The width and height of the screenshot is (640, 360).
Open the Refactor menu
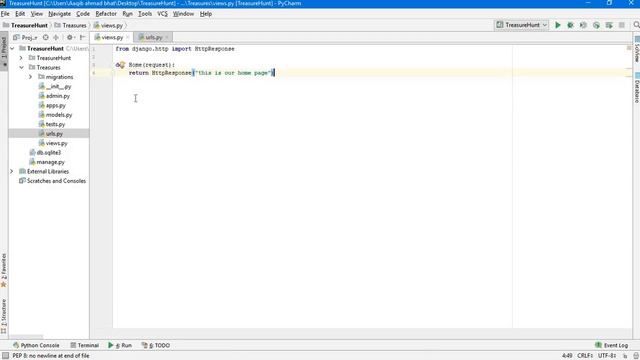pyautogui.click(x=106, y=14)
